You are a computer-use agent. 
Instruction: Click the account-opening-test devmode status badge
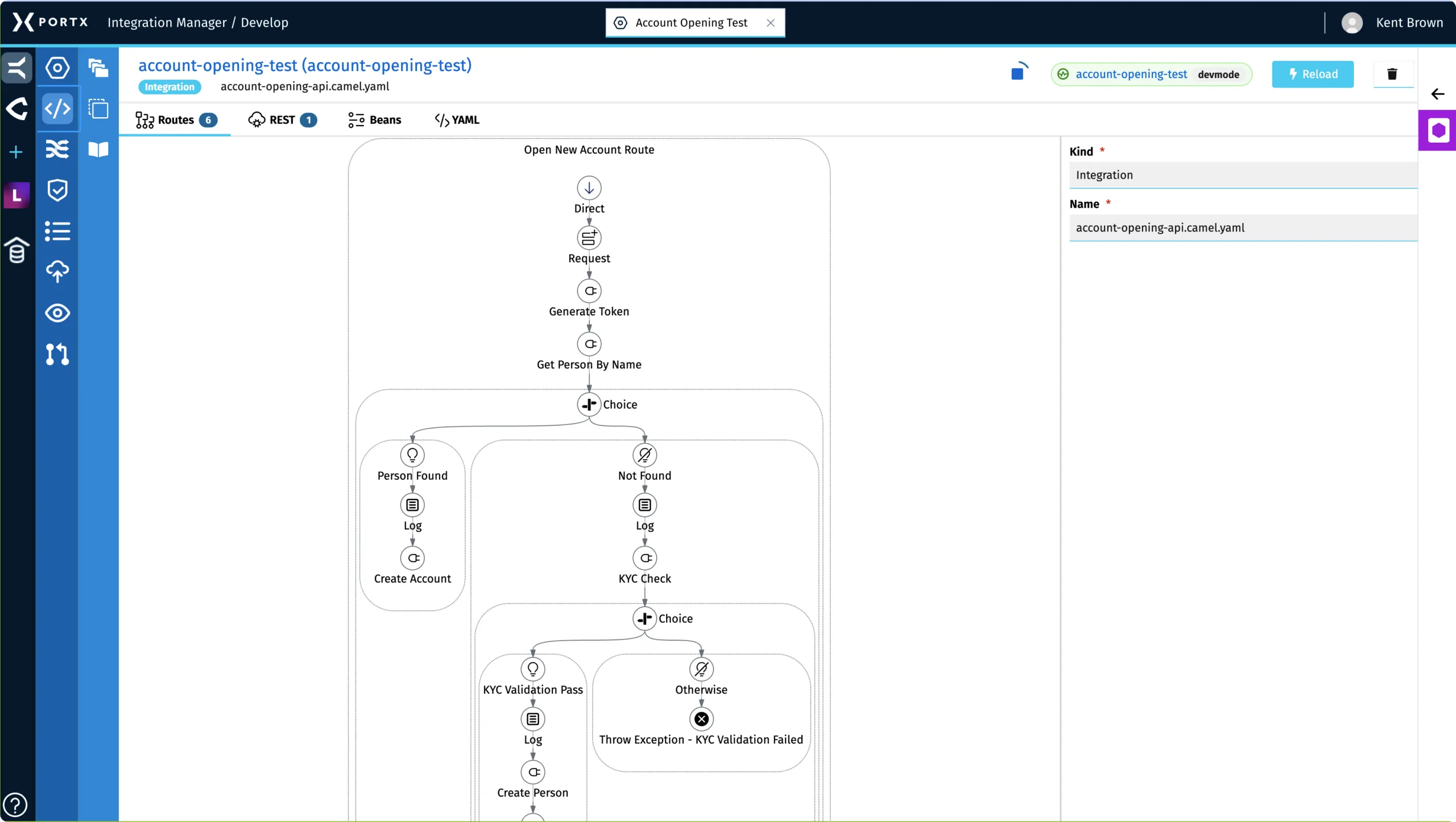point(1151,75)
